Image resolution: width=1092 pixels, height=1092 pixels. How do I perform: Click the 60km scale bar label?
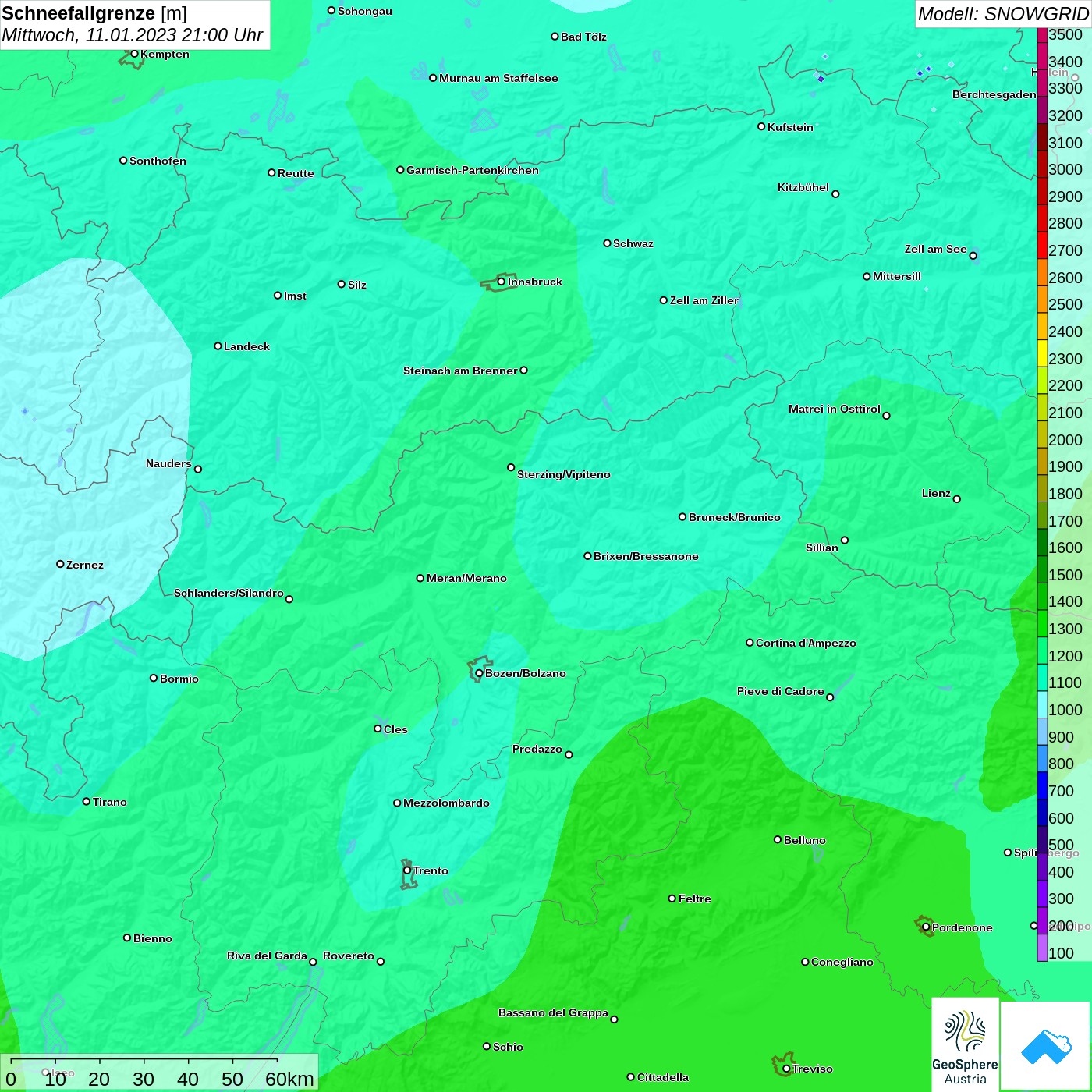[289, 1079]
